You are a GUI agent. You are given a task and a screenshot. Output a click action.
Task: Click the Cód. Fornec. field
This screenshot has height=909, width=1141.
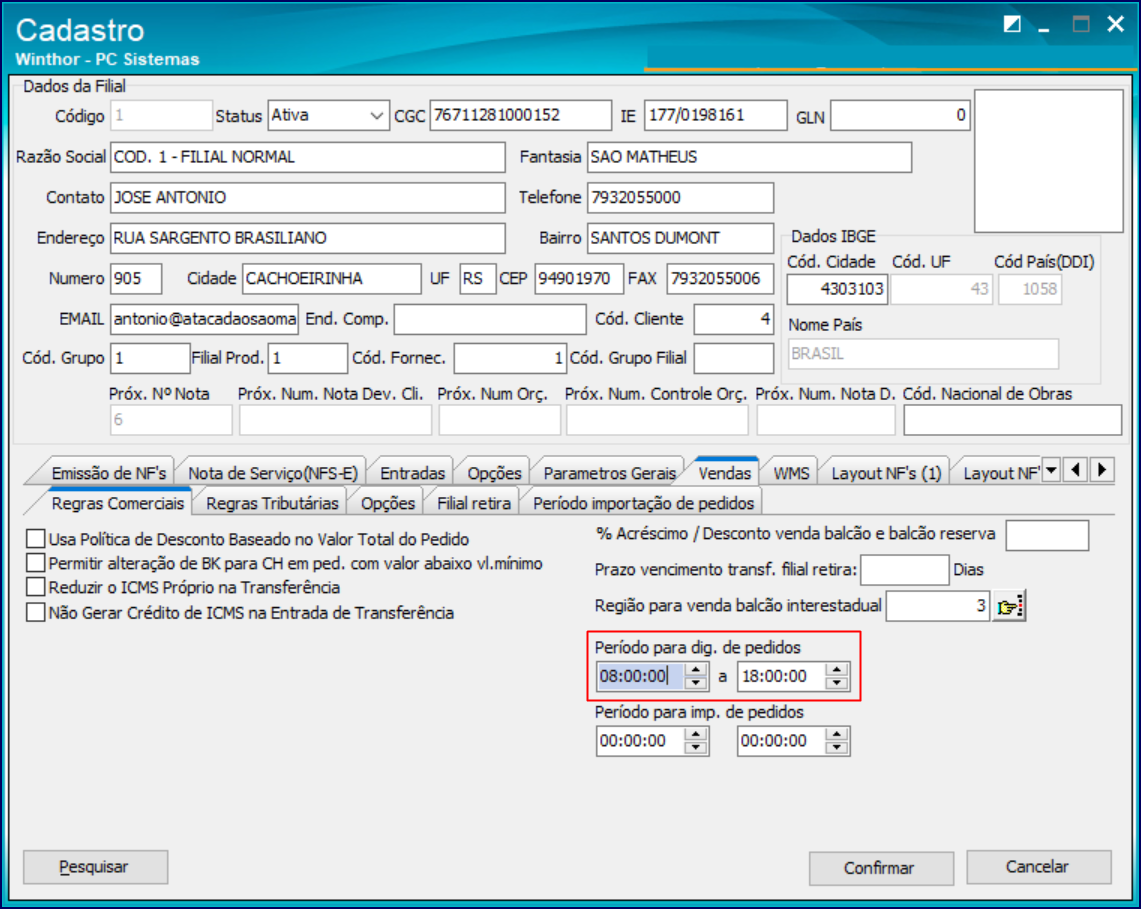(x=510, y=358)
